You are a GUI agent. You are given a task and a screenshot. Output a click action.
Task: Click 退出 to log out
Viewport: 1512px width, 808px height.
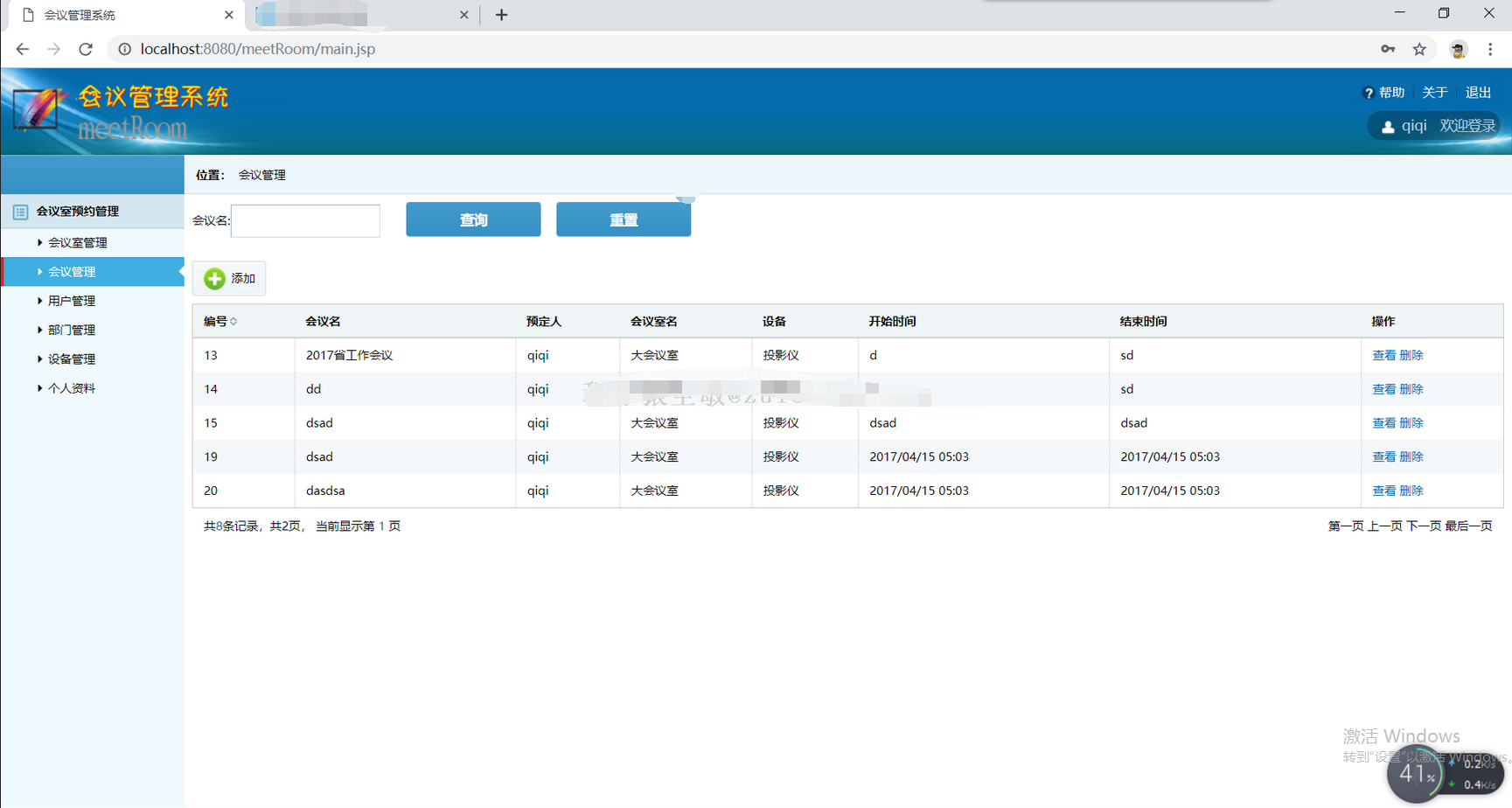1479,93
